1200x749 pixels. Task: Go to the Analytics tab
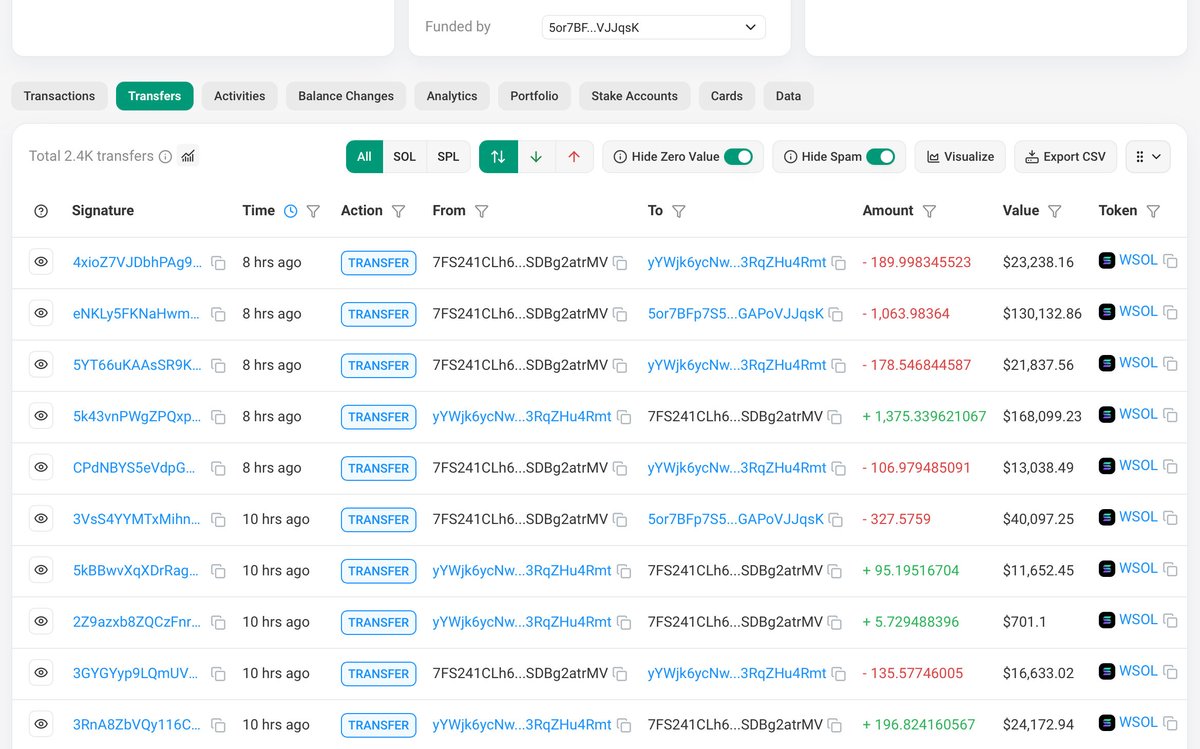452,96
